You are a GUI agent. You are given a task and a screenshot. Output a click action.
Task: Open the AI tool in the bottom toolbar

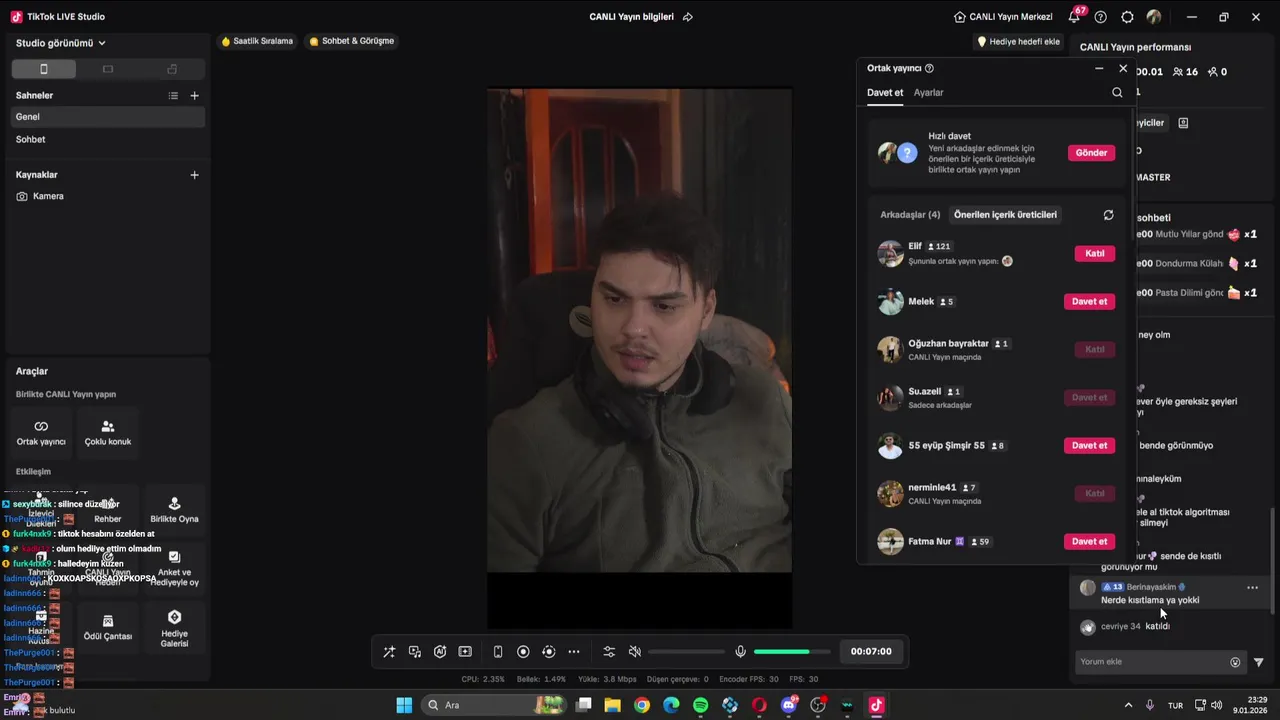[440, 652]
